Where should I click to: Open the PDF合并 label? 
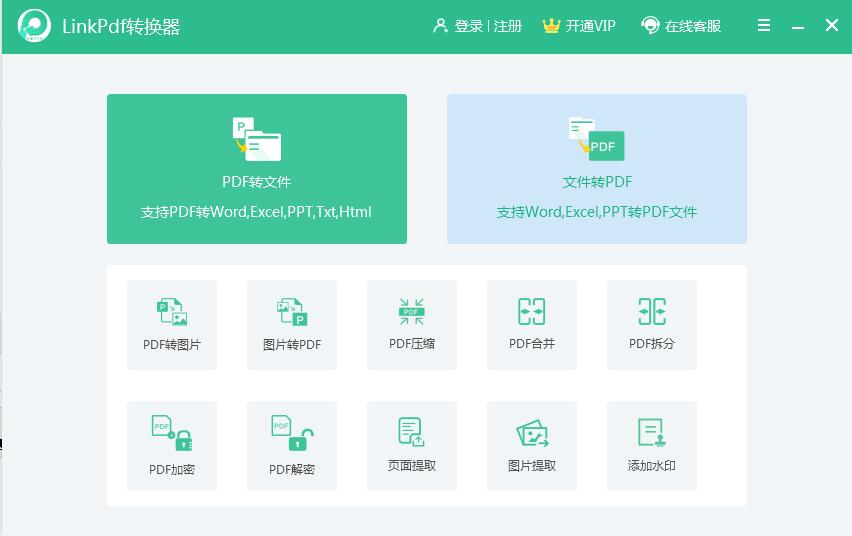(532, 344)
